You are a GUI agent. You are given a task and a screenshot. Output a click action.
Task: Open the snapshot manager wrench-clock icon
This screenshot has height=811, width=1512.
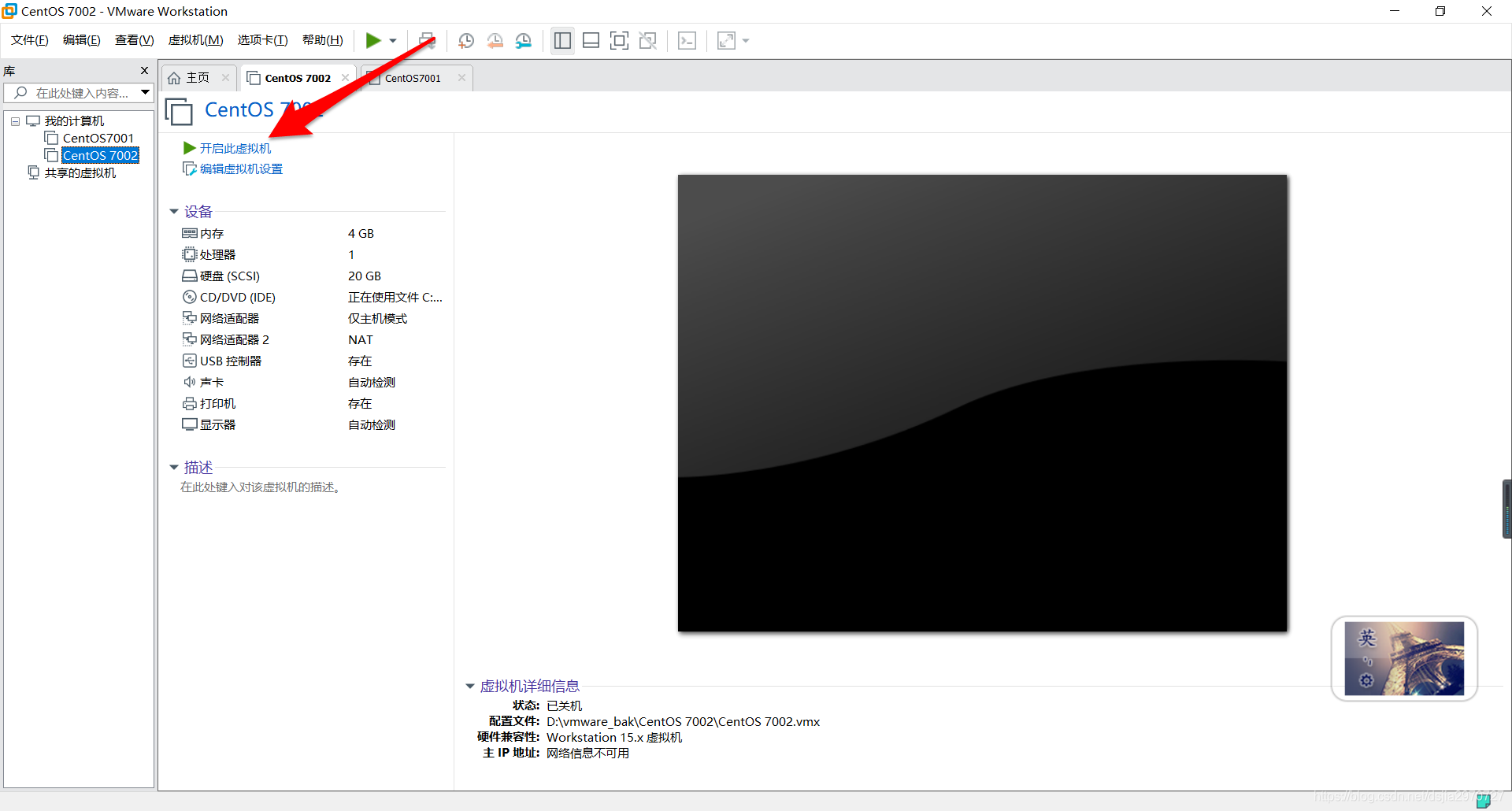tap(524, 40)
